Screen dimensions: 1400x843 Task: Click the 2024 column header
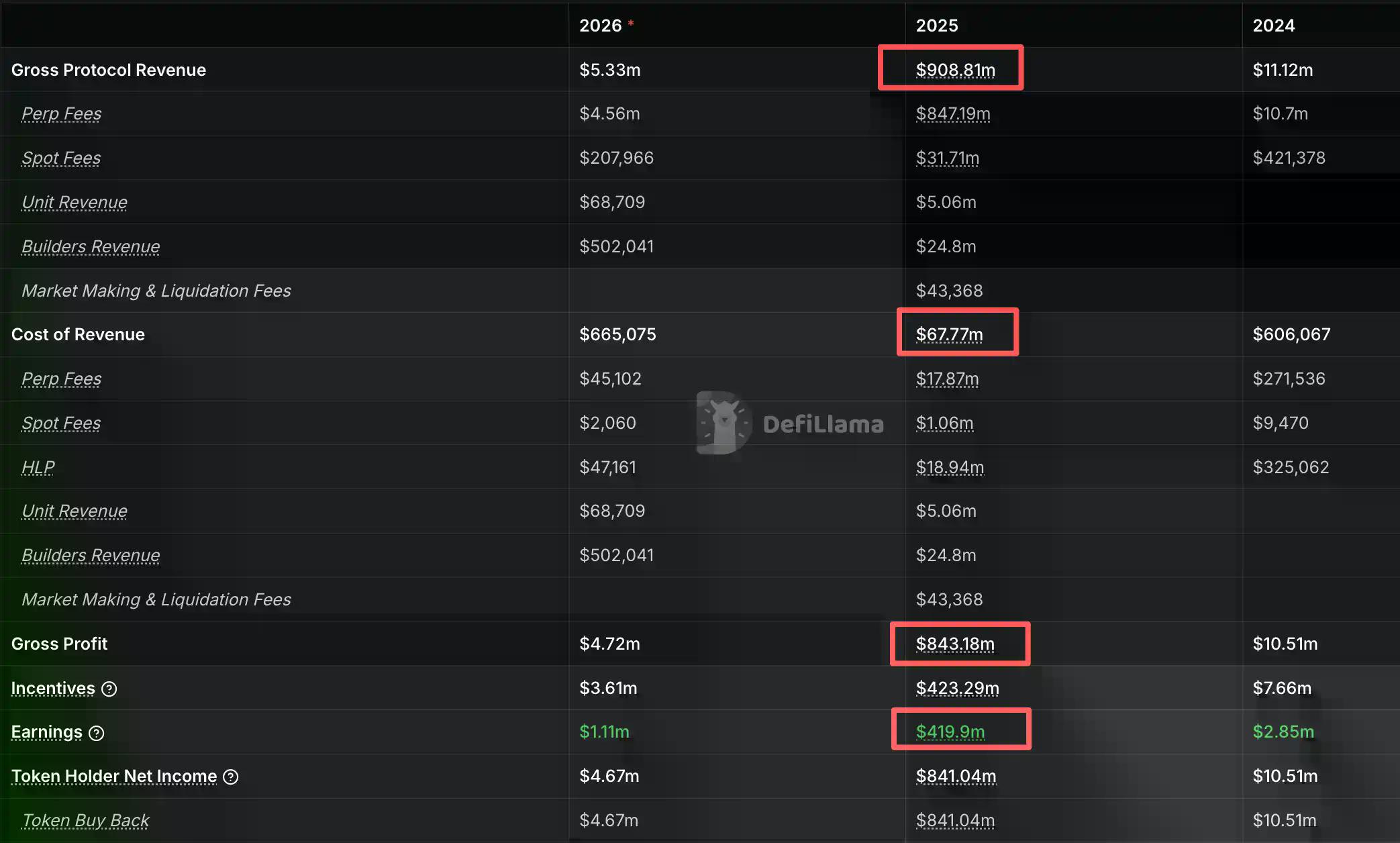[x=1273, y=26]
